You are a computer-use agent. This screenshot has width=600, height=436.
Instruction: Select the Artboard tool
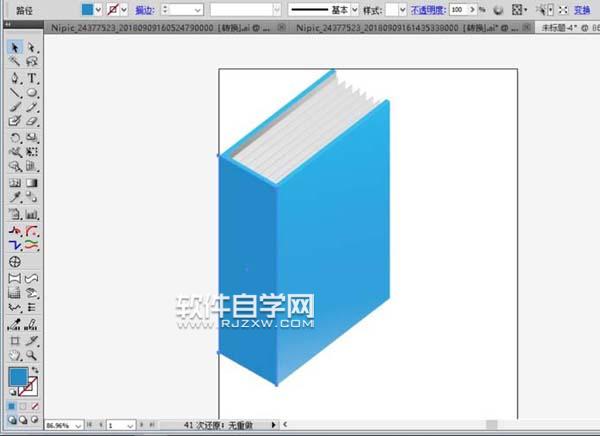point(15,340)
